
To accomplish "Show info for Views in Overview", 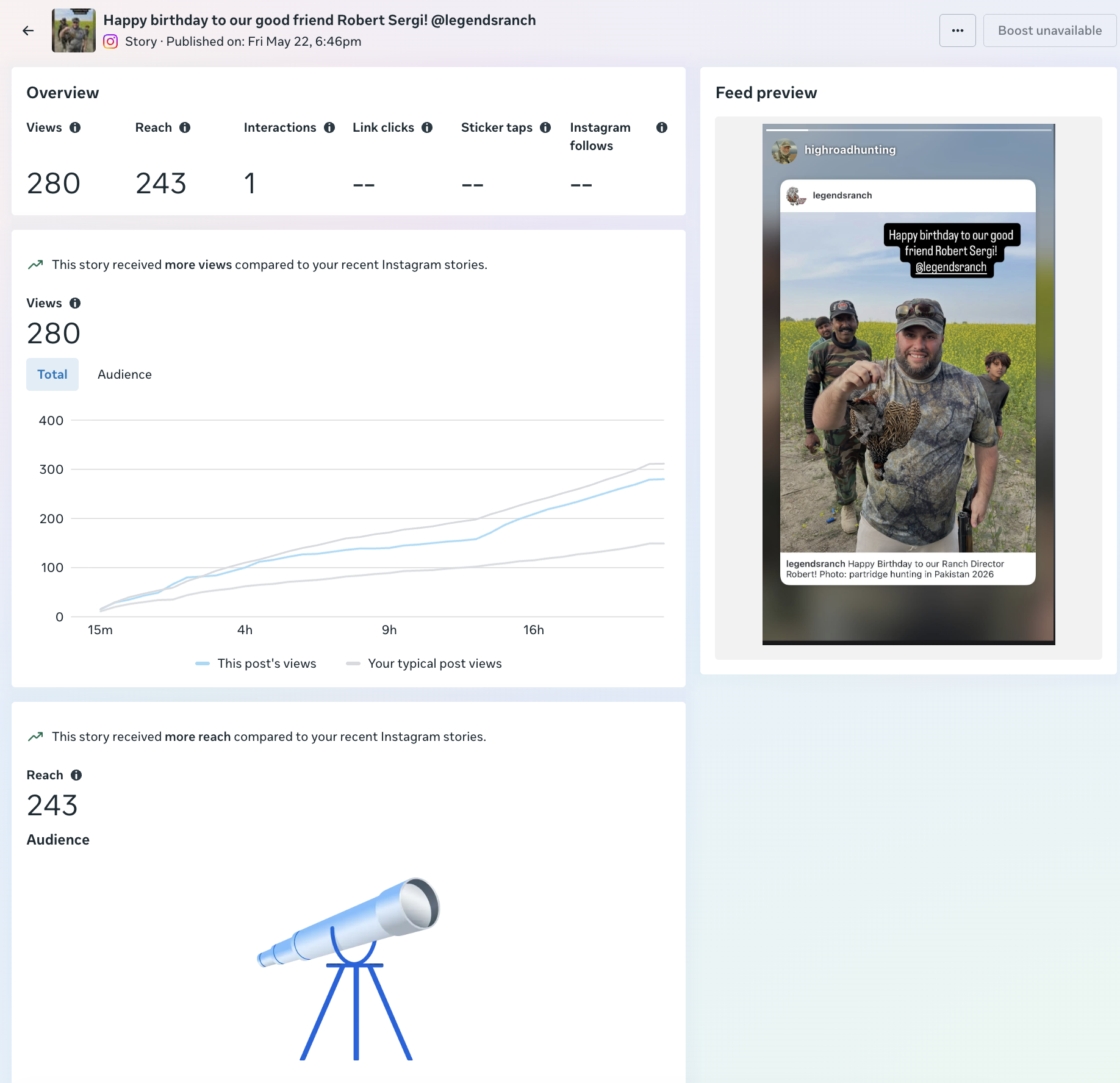I will 75,127.
